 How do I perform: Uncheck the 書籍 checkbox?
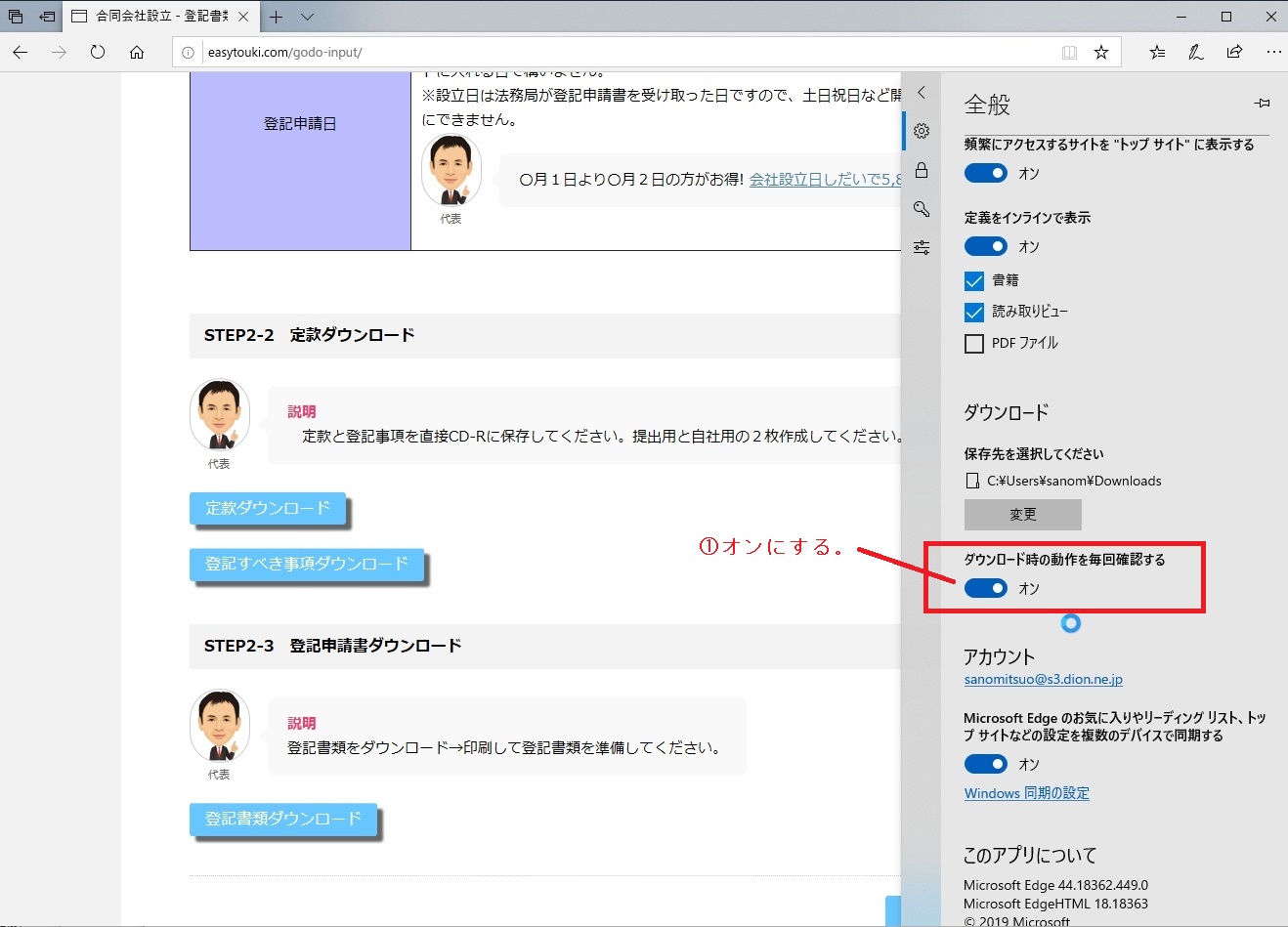click(974, 281)
